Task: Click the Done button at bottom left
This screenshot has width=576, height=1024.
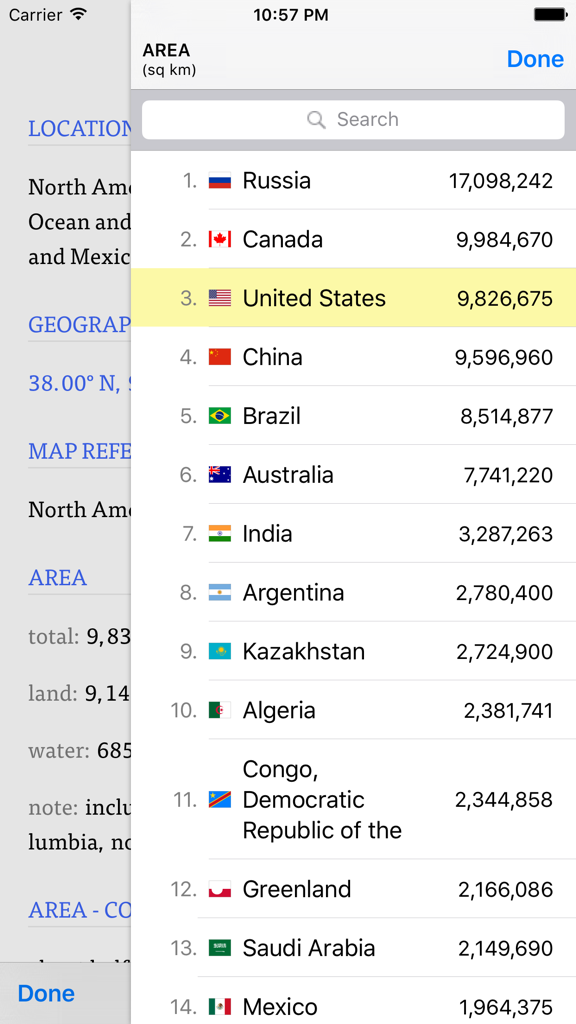Action: click(x=46, y=993)
